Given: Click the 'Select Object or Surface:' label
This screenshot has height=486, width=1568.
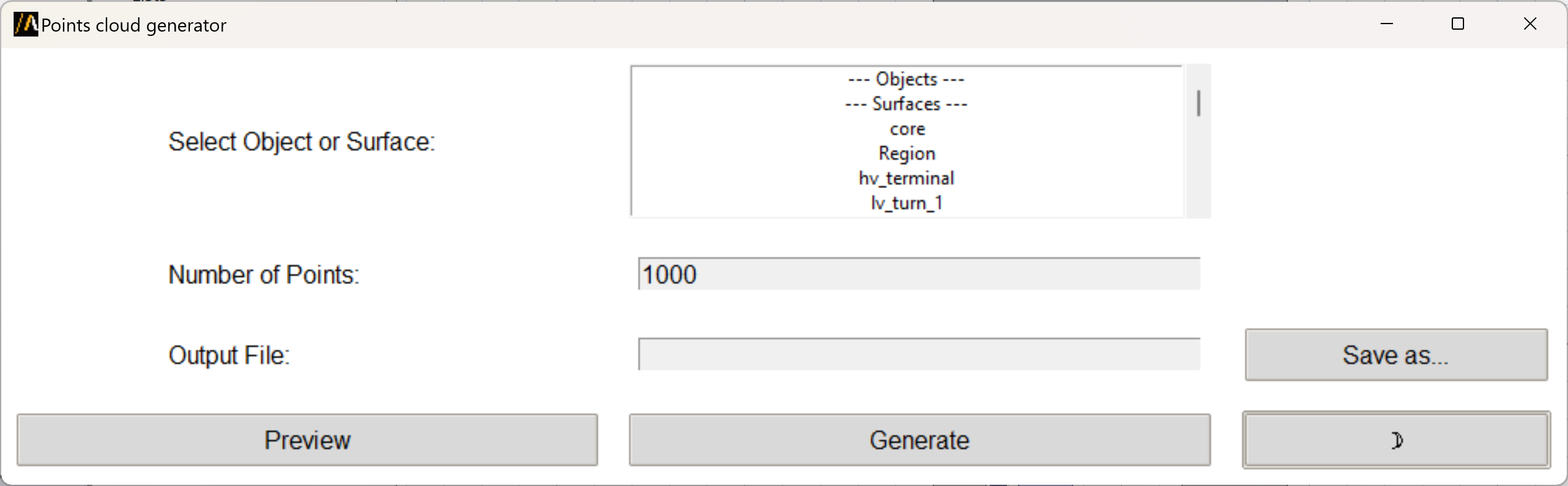Looking at the screenshot, I should [x=302, y=142].
